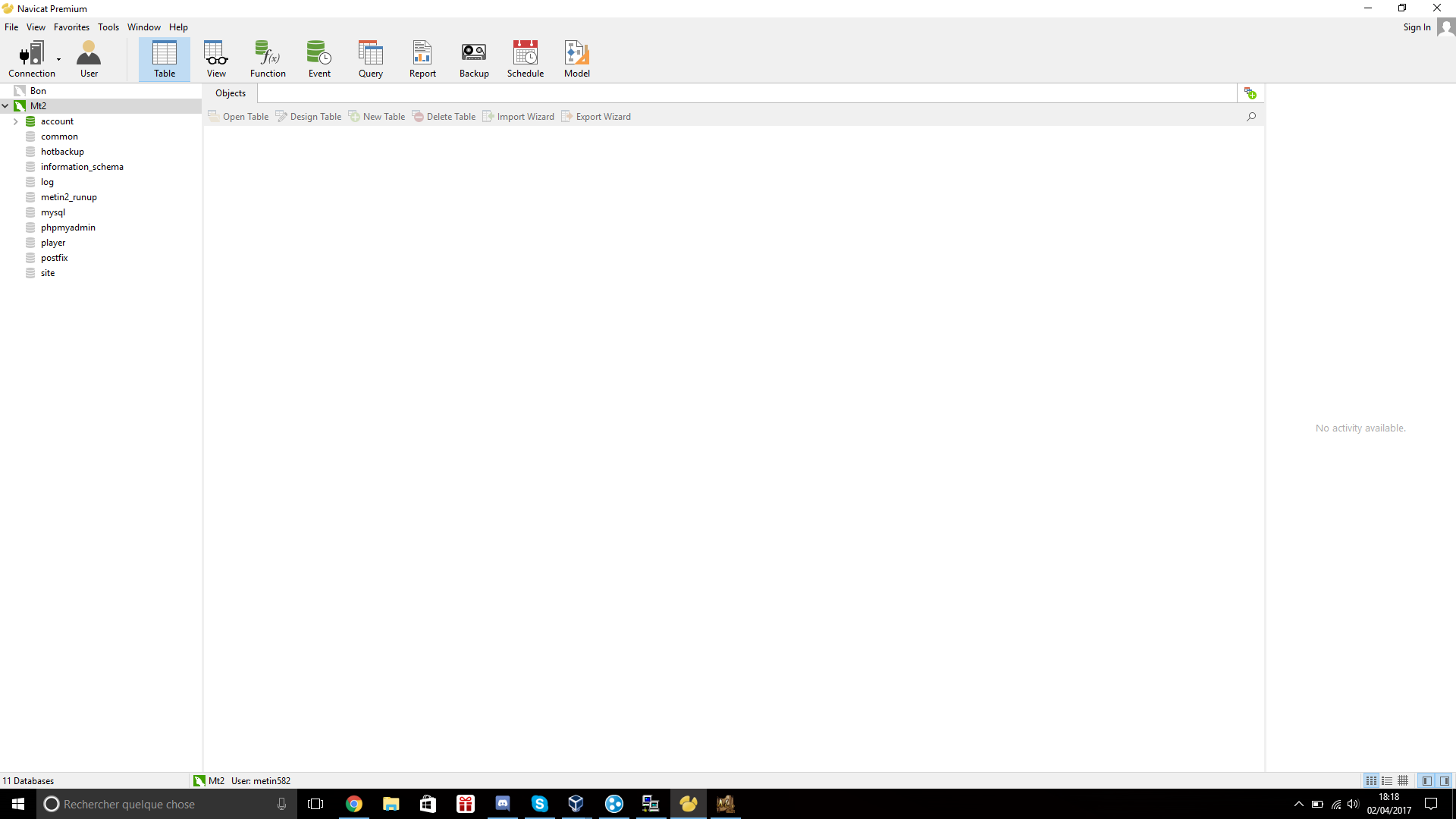
Task: Click the user avatar next to Sign In
Action: (1446, 27)
